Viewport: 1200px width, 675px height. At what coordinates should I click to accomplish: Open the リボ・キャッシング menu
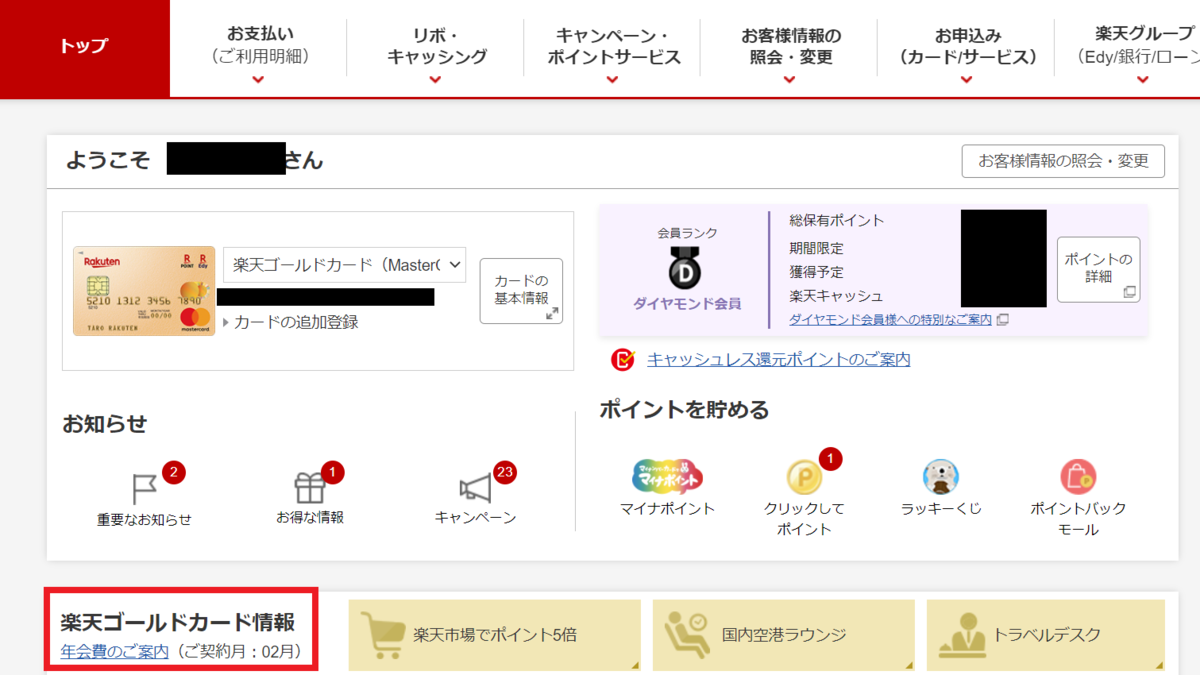[435, 48]
